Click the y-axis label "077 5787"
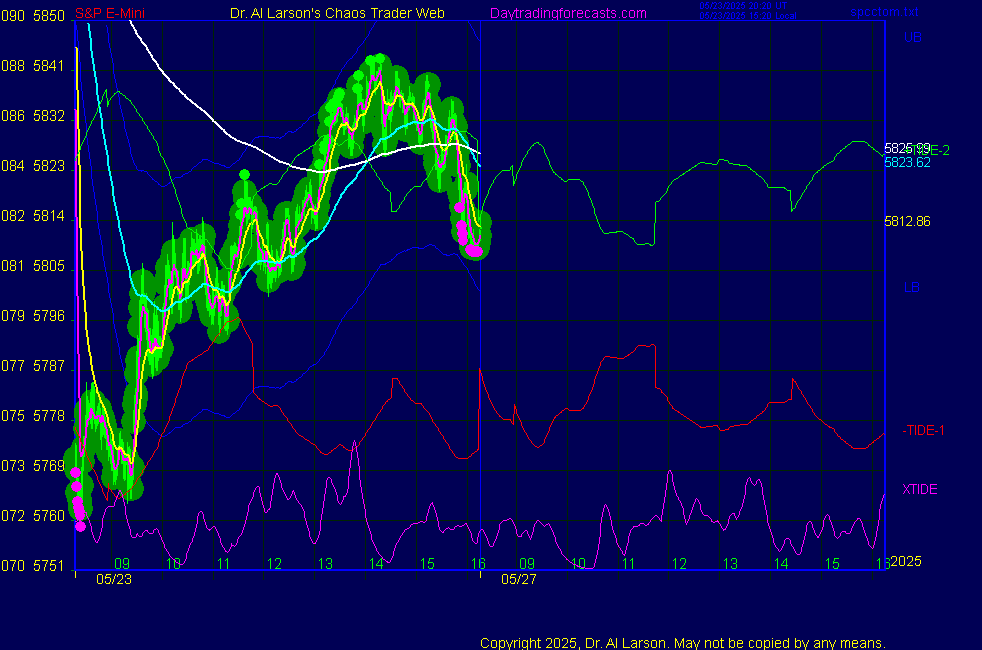982x650 pixels. 33,366
